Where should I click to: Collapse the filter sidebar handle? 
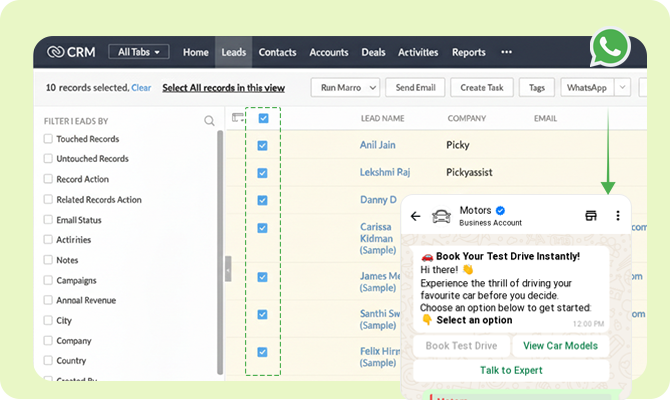tap(228, 269)
